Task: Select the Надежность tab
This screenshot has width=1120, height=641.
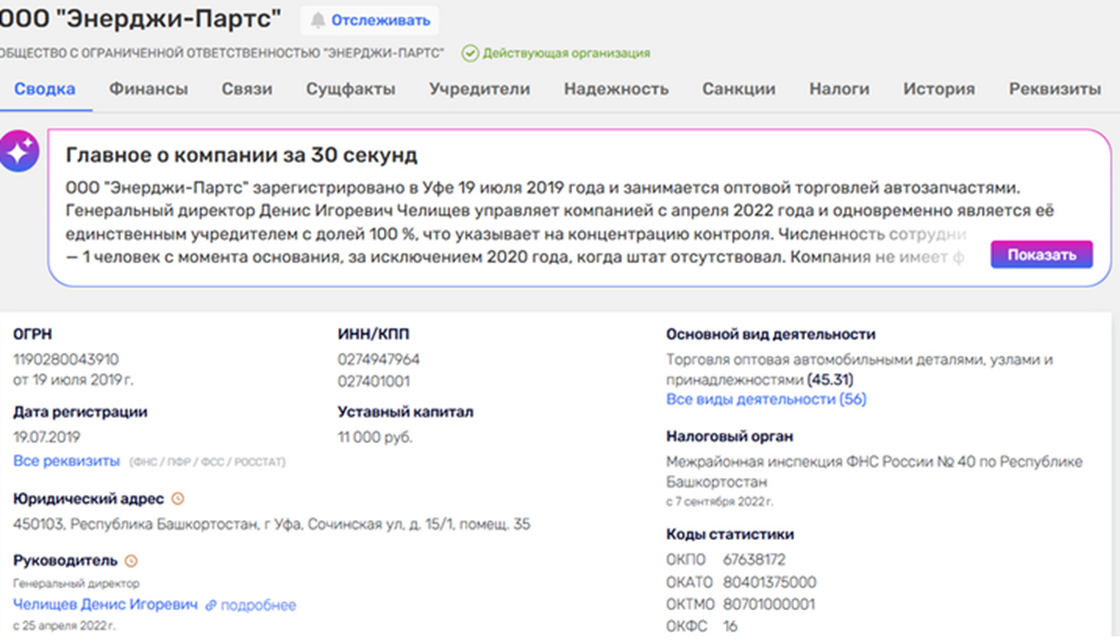Action: [616, 89]
